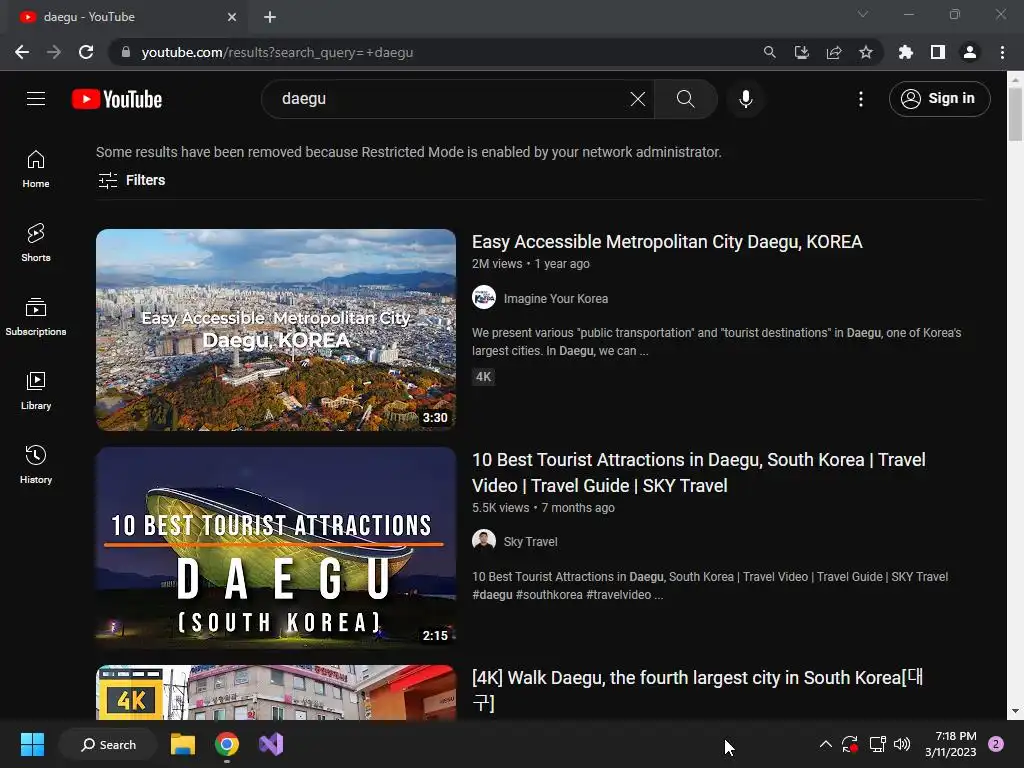This screenshot has height=768, width=1024.
Task: Open Visual Studio from the taskbar
Action: point(271,744)
